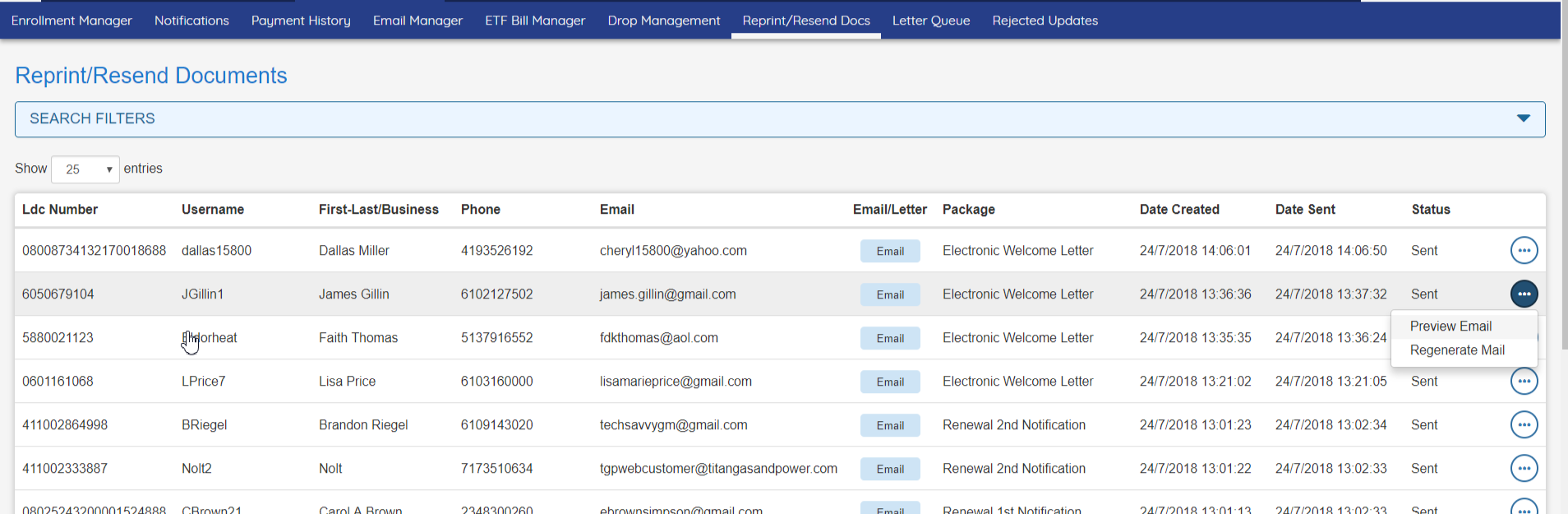The image size is (1568, 514).
Task: Click the Reprint/Resend Documents heading
Action: coord(151,76)
